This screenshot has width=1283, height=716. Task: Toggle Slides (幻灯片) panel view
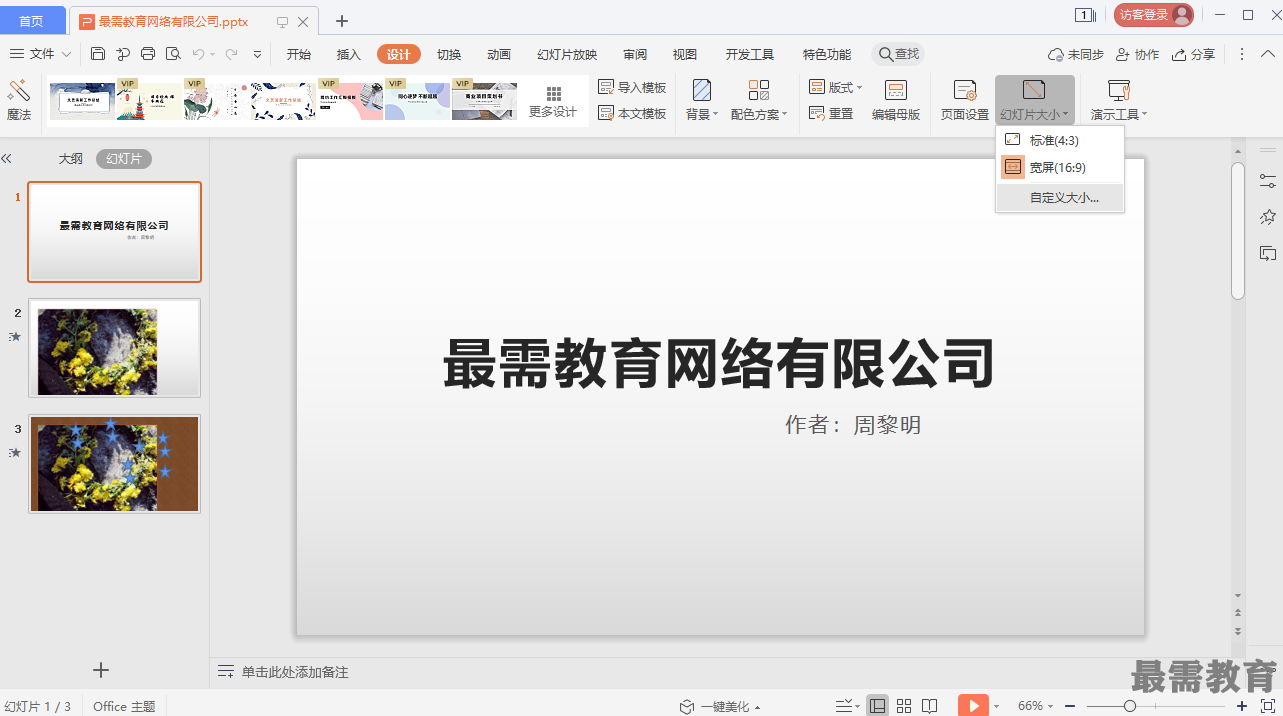click(124, 158)
